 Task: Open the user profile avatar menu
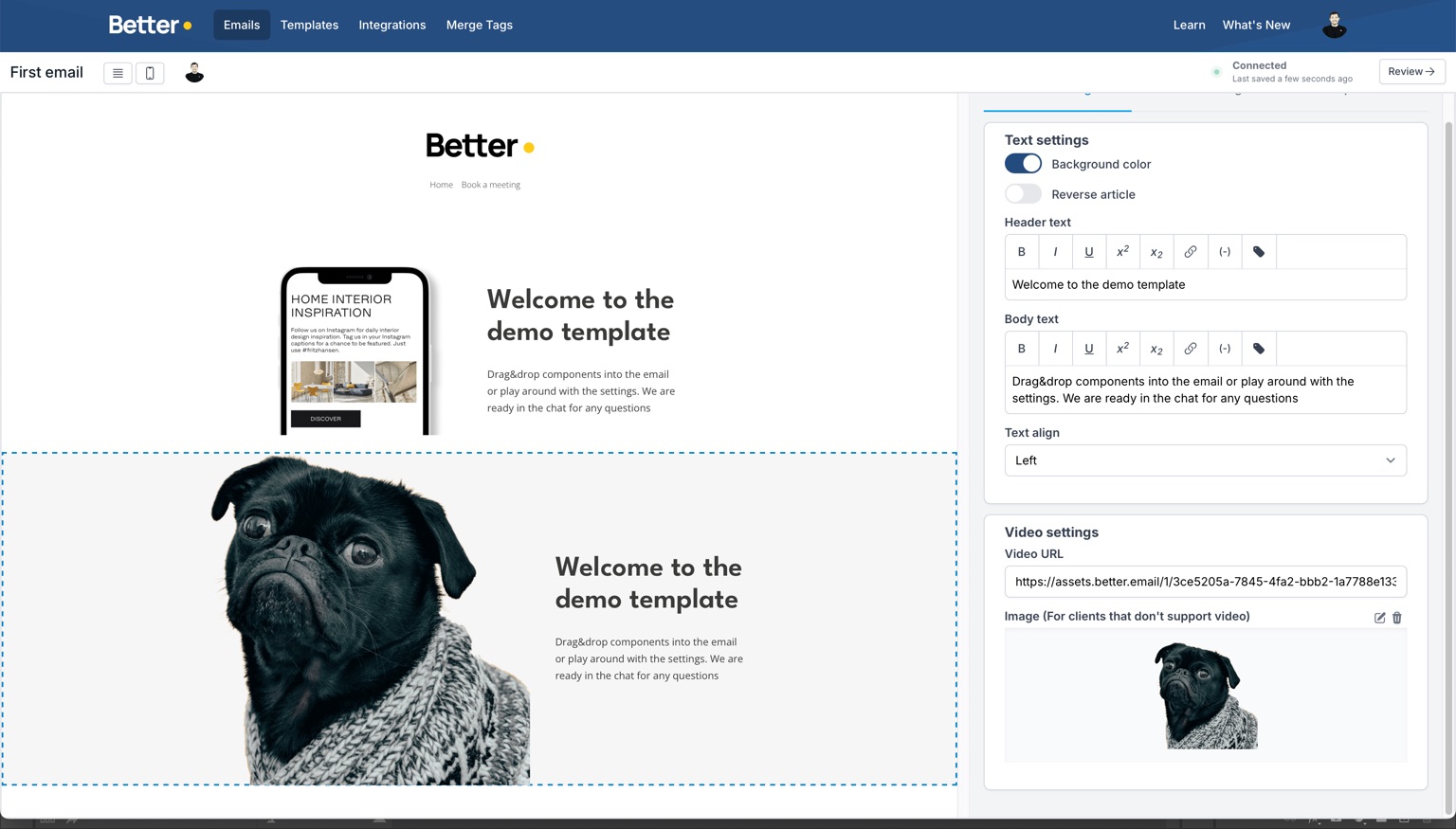1334,26
